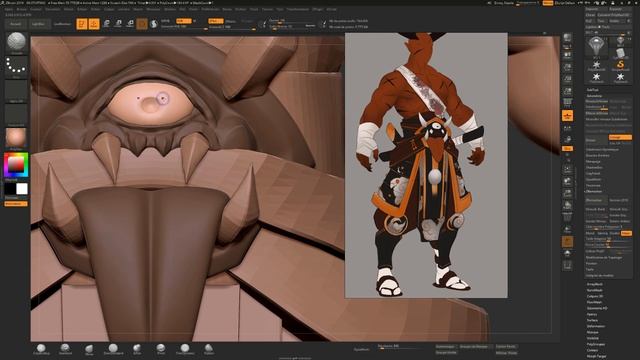The image size is (640, 360).
Task: Toggle the Zsub button next to Zadd
Action: (231, 21)
